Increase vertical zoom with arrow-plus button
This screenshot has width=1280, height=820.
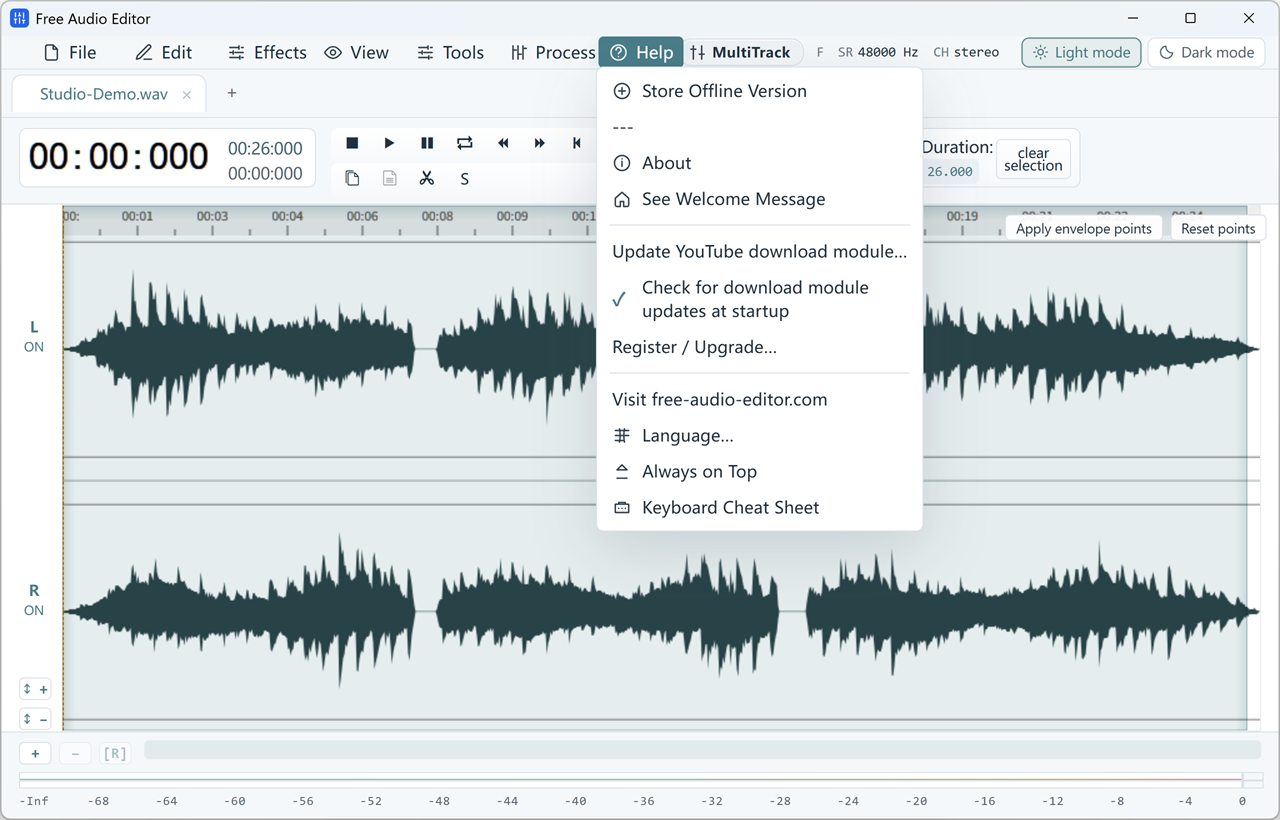tap(35, 689)
